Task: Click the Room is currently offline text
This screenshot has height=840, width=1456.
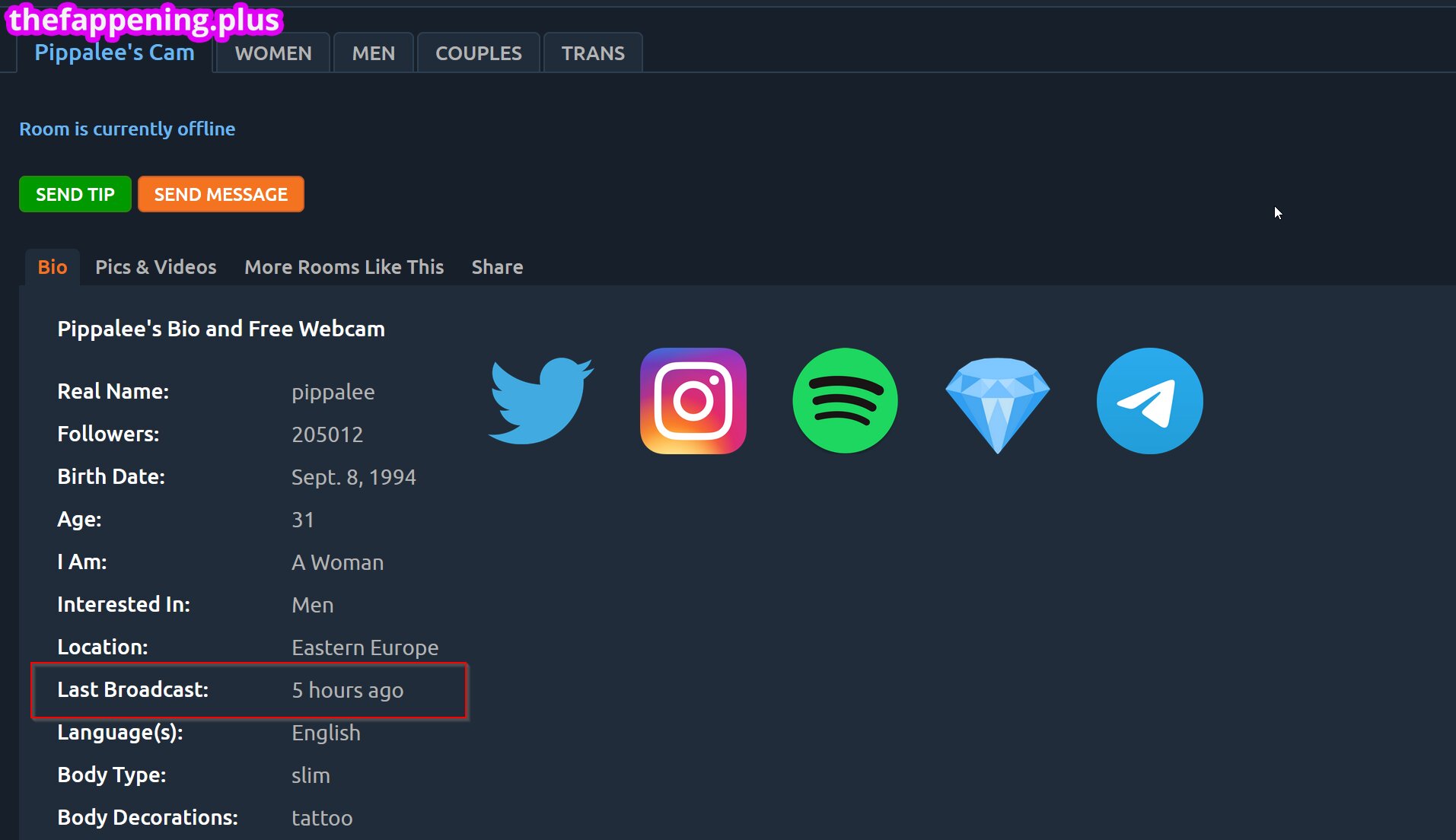Action: [127, 129]
